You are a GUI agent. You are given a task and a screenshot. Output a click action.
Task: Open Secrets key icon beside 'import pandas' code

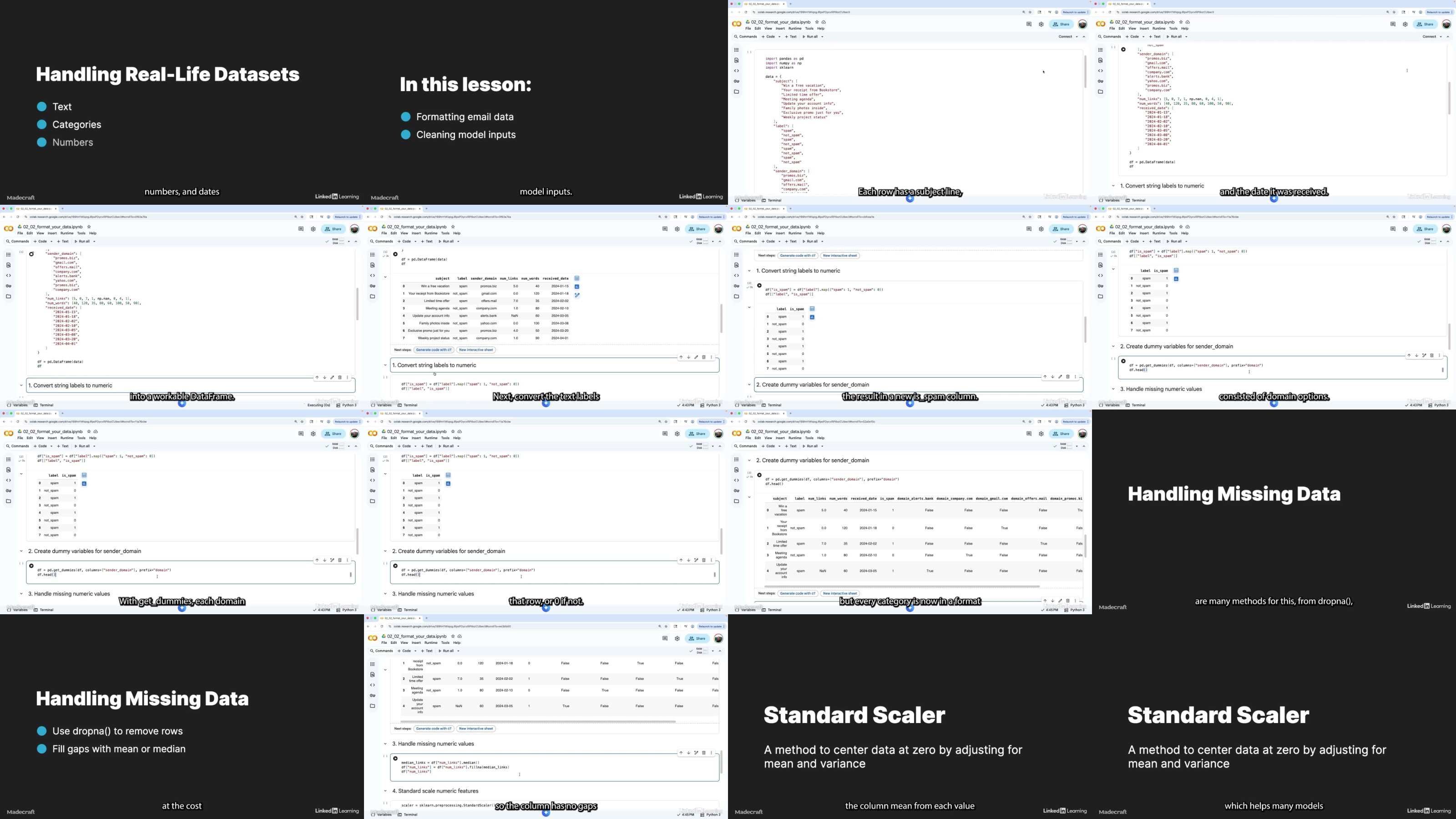[x=737, y=81]
